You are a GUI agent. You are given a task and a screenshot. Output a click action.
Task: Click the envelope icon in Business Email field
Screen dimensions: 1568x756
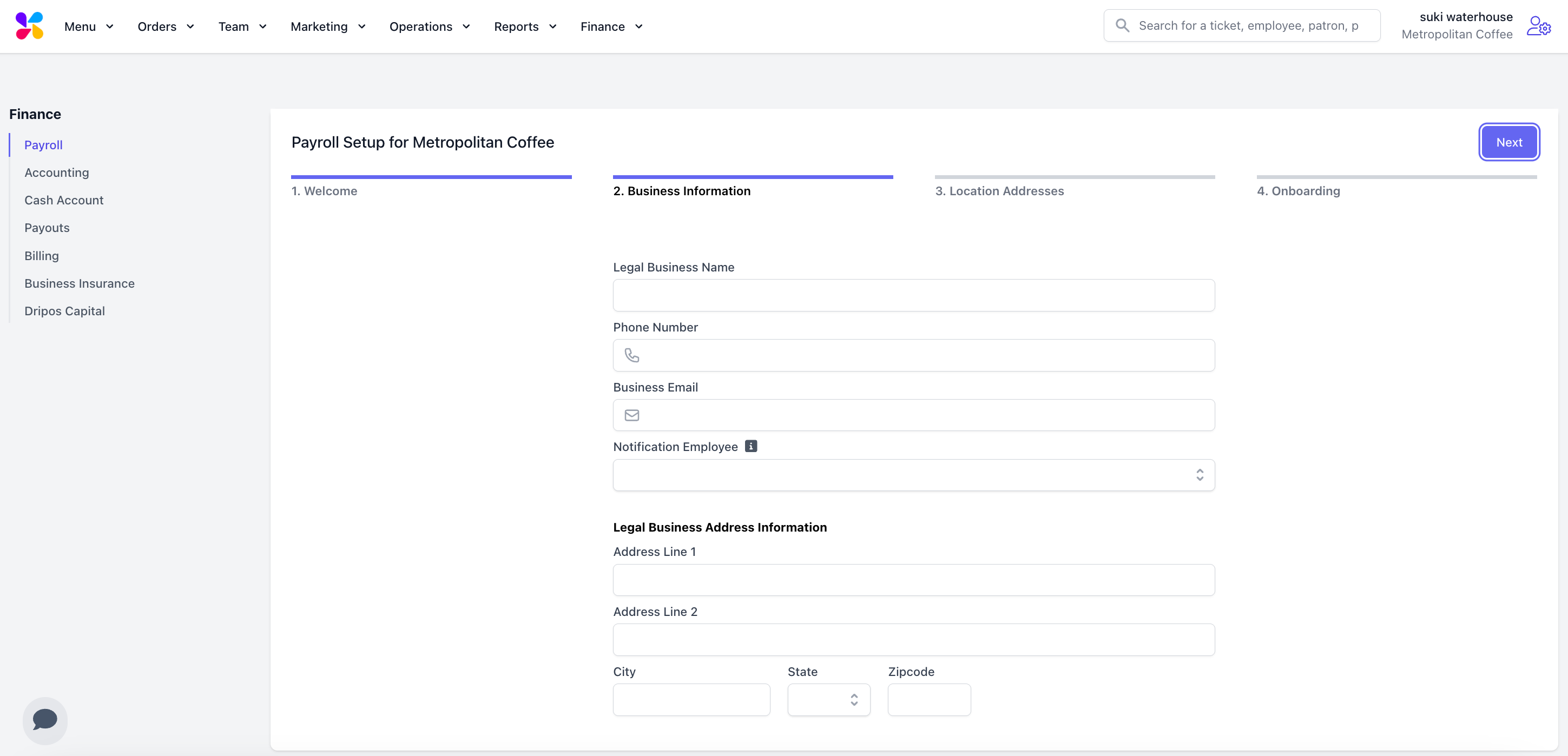coord(632,415)
